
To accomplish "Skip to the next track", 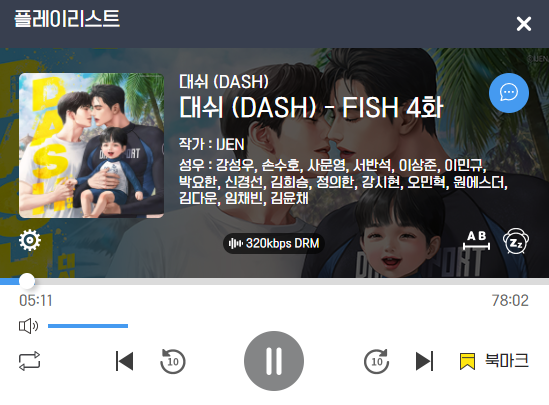I will [x=424, y=361].
